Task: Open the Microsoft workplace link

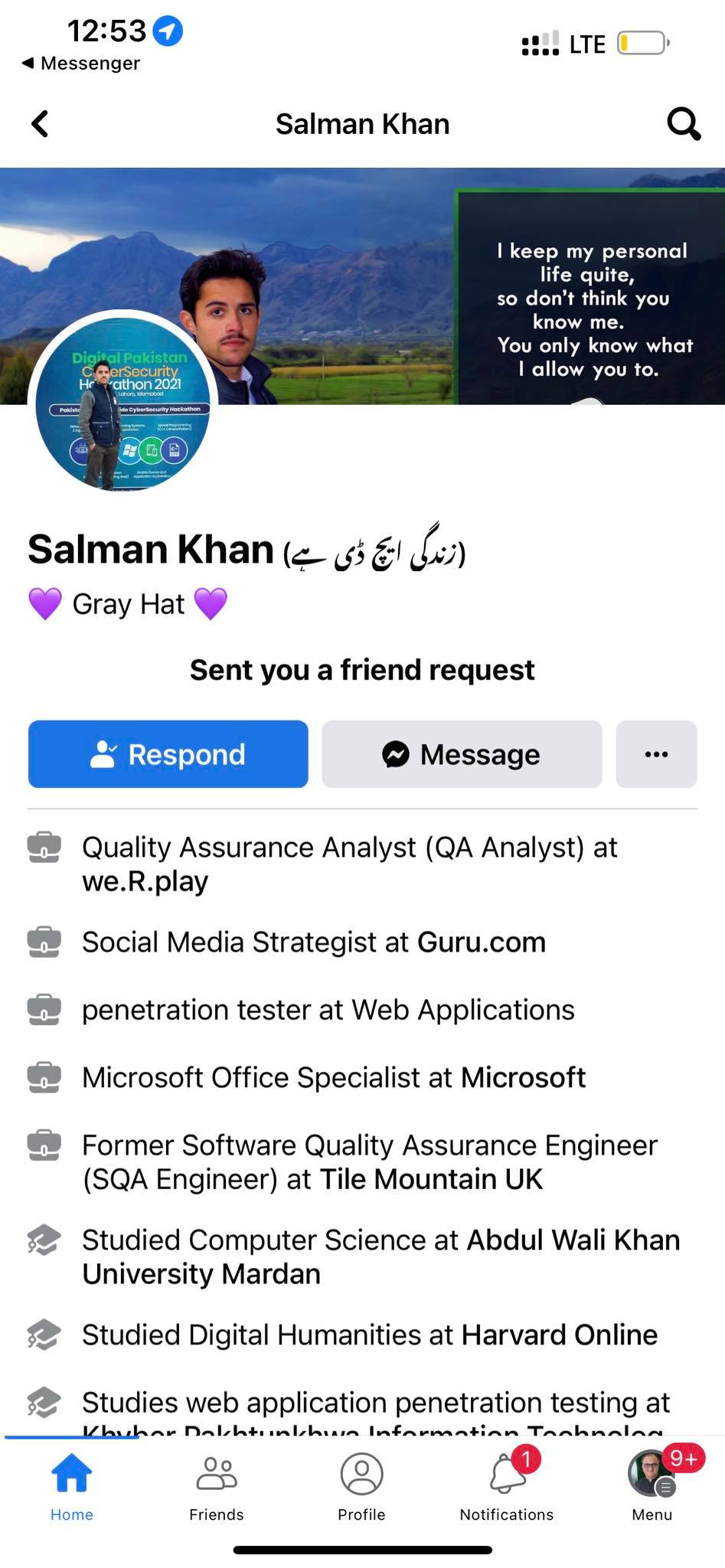Action: [x=523, y=1077]
